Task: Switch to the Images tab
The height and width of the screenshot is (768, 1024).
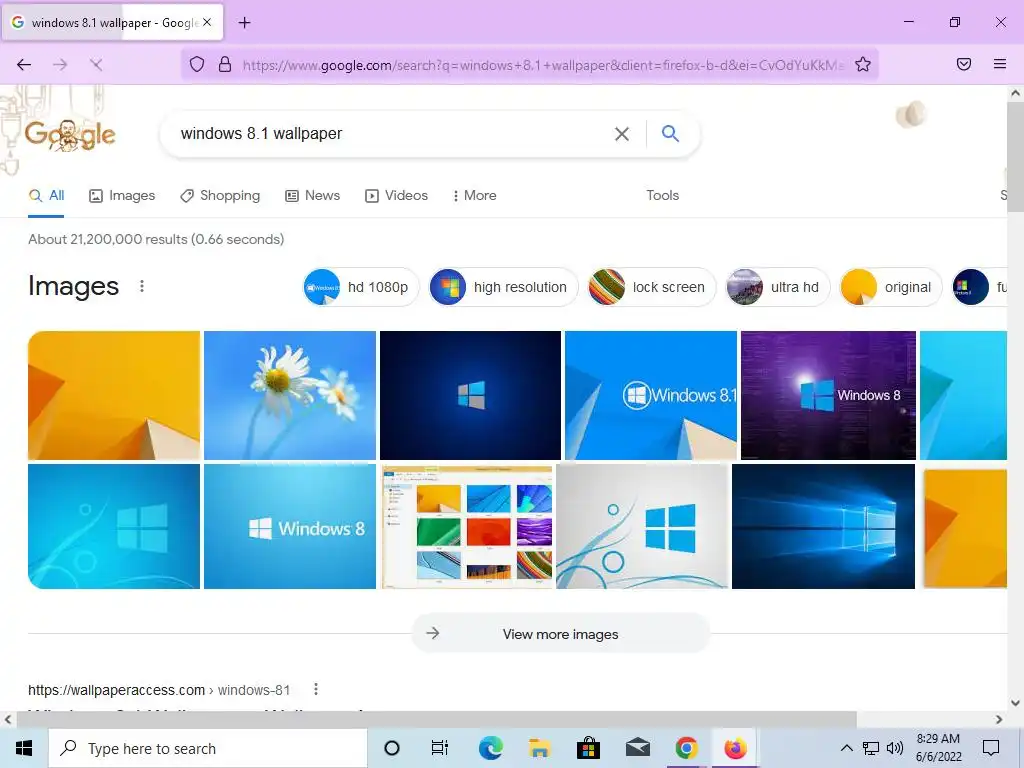Action: tap(122, 195)
